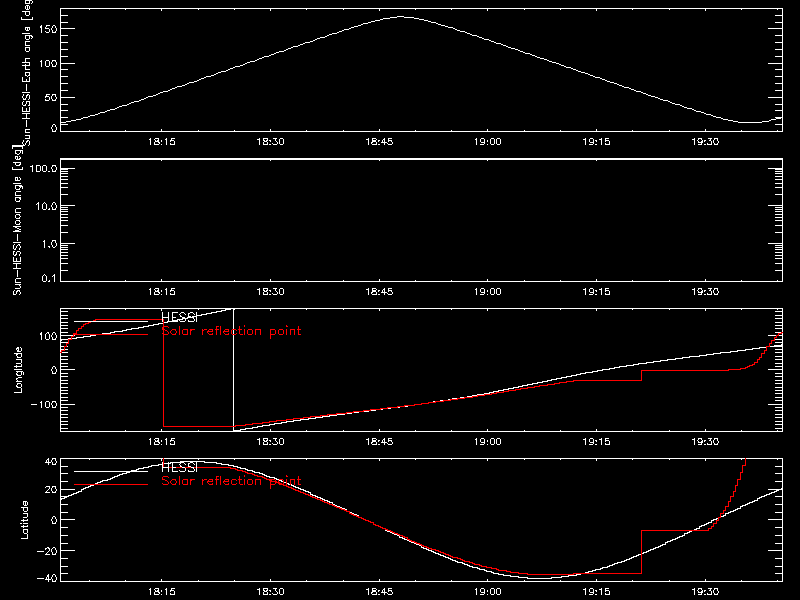Click 'Solar reflection point' legend in the Longitude plot
The height and width of the screenshot is (600, 800).
pos(231,331)
